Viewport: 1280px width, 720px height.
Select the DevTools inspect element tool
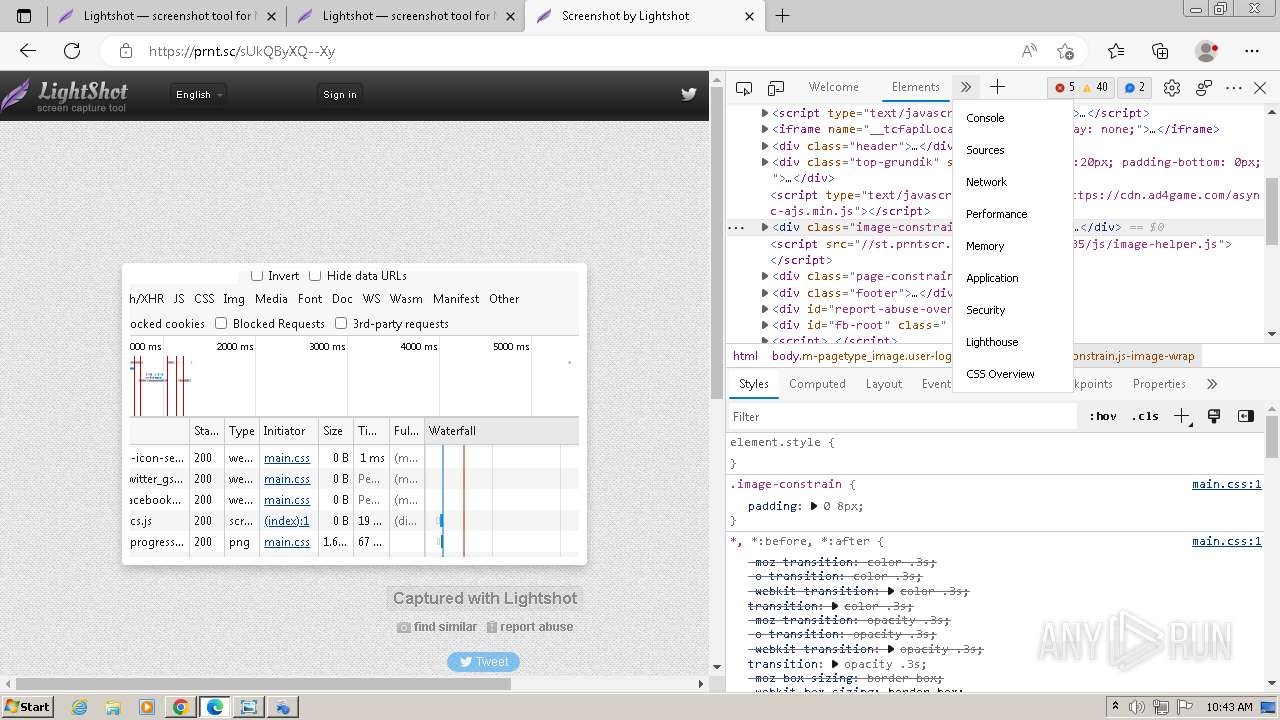click(743, 88)
